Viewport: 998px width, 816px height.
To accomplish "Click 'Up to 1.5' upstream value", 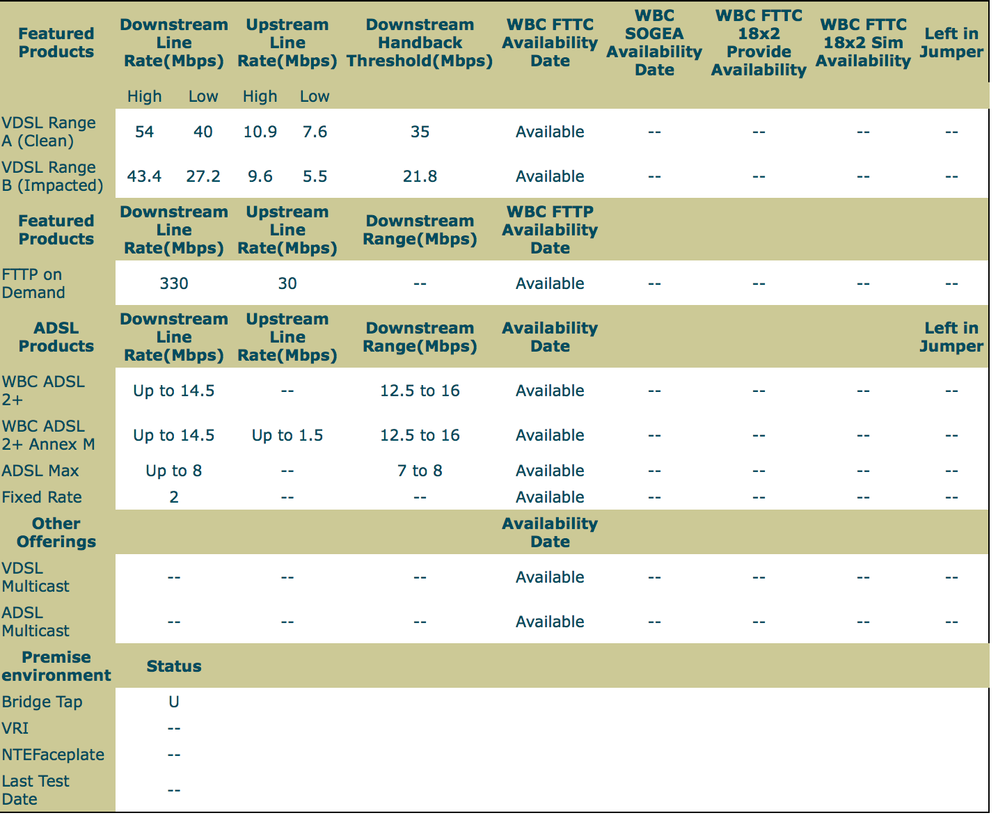I will [288, 435].
